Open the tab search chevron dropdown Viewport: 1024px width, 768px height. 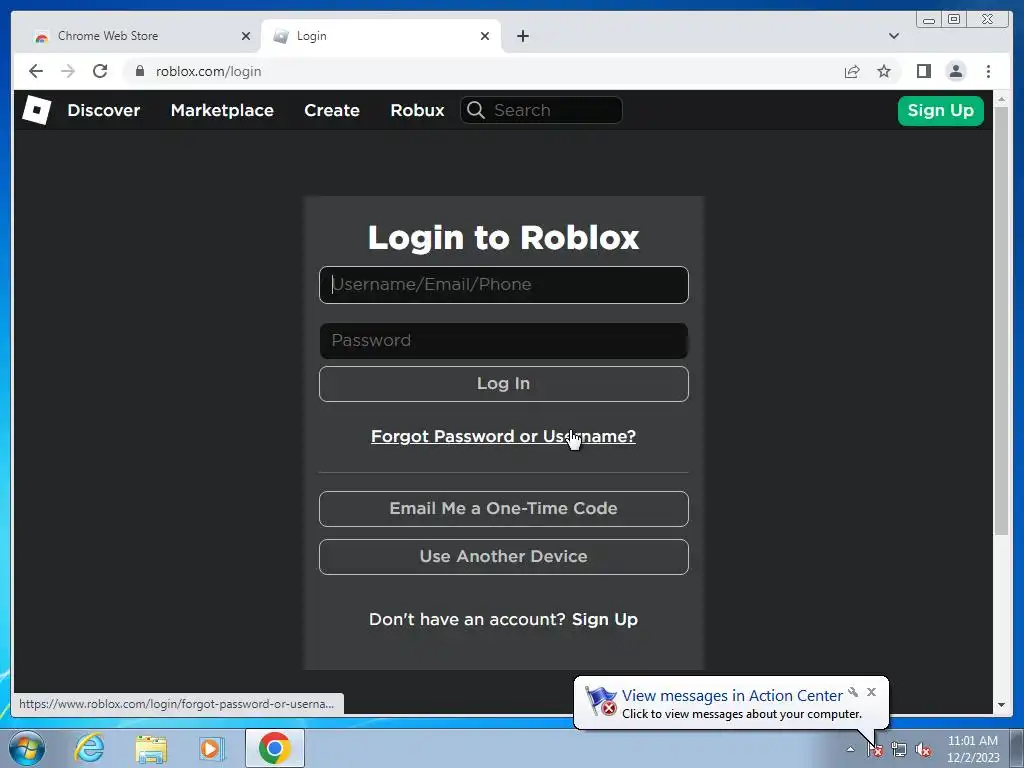point(894,36)
